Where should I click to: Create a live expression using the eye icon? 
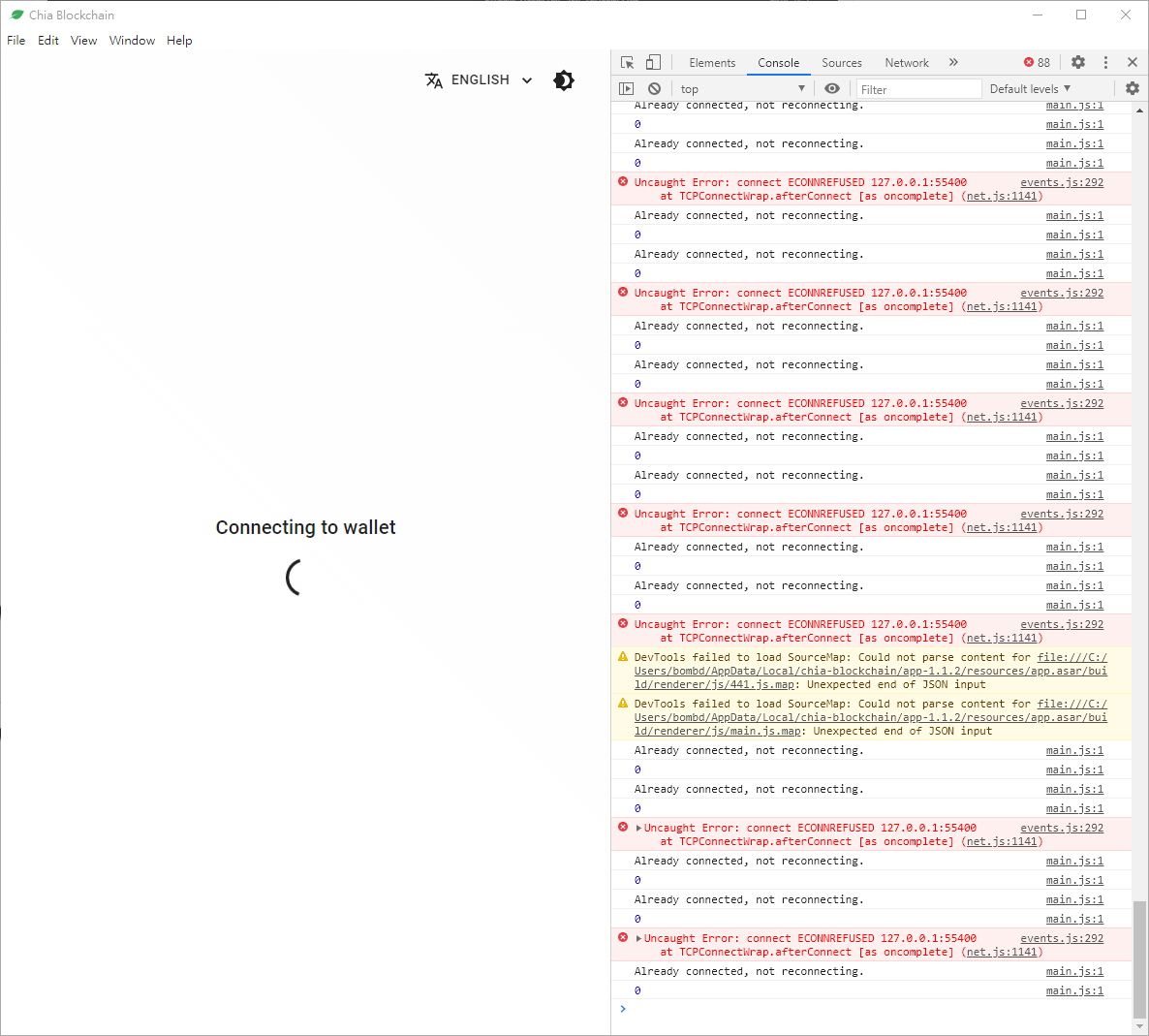832,88
